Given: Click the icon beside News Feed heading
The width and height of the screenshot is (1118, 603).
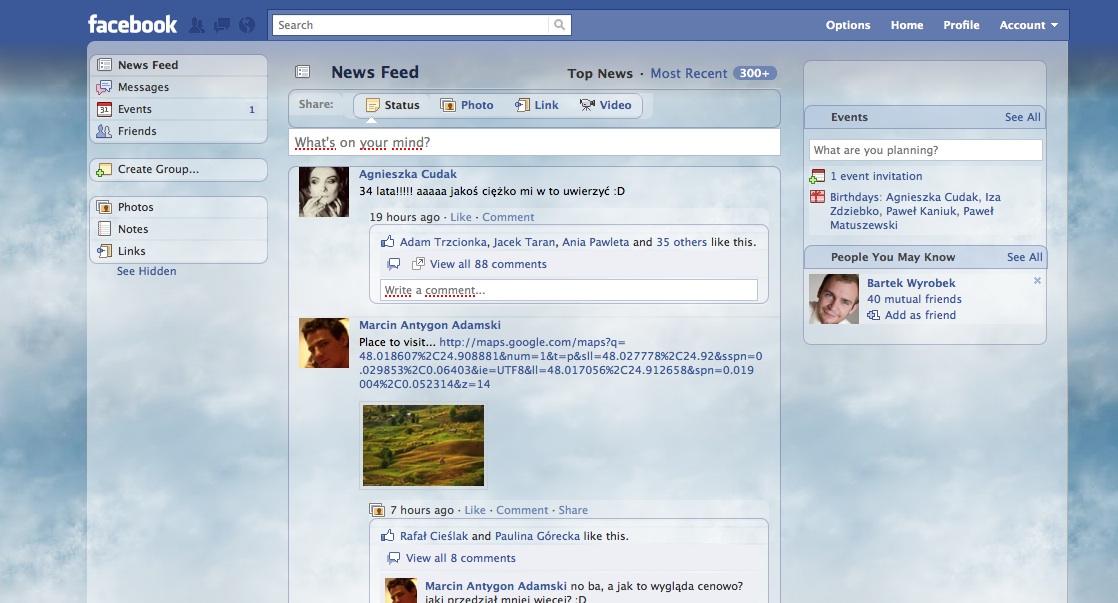Looking at the screenshot, I should pos(303,71).
